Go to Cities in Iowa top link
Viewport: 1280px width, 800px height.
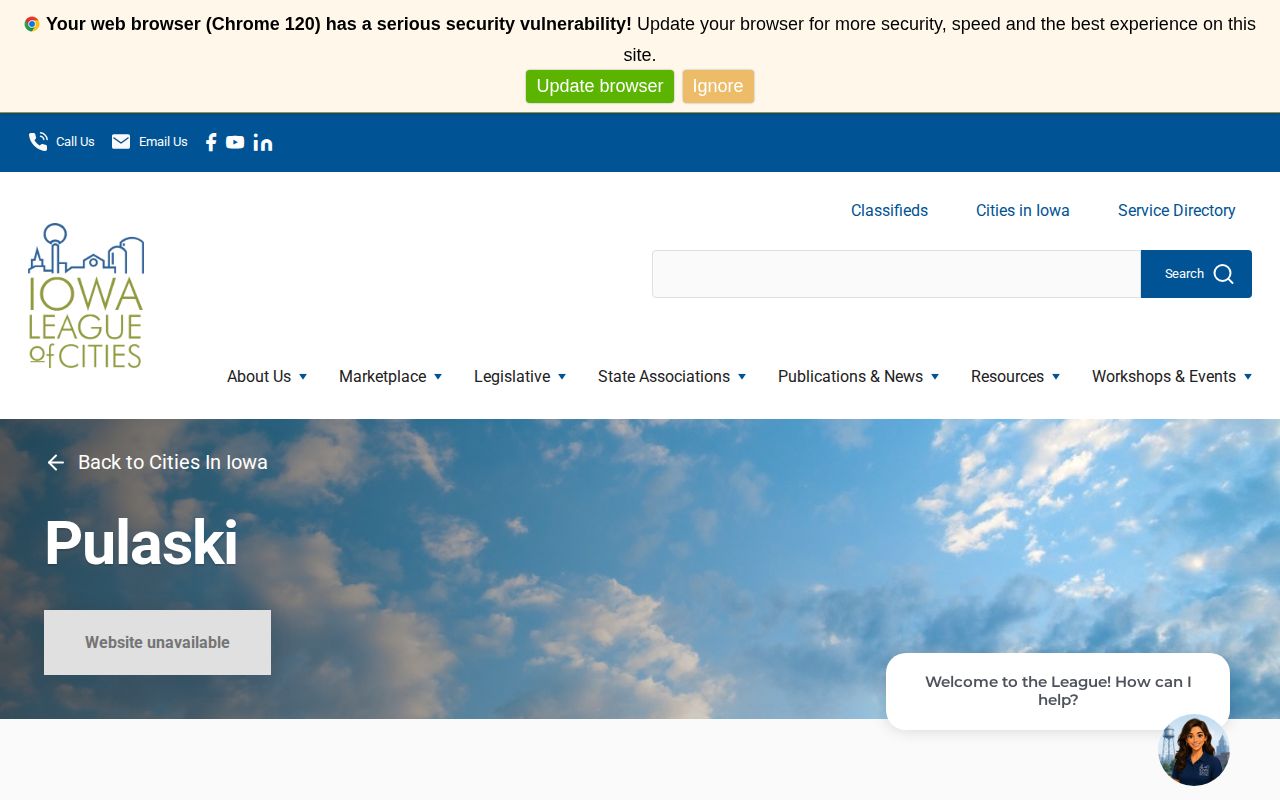(1023, 210)
